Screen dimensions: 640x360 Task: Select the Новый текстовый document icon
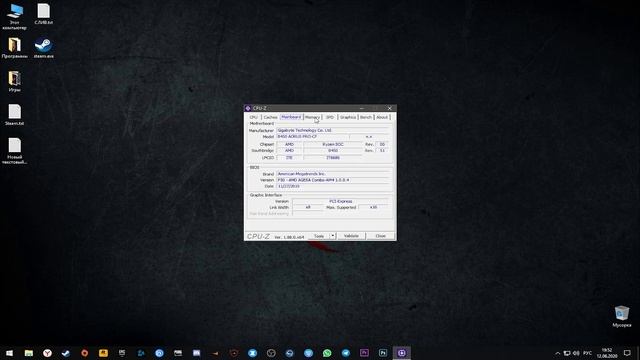click(15, 151)
